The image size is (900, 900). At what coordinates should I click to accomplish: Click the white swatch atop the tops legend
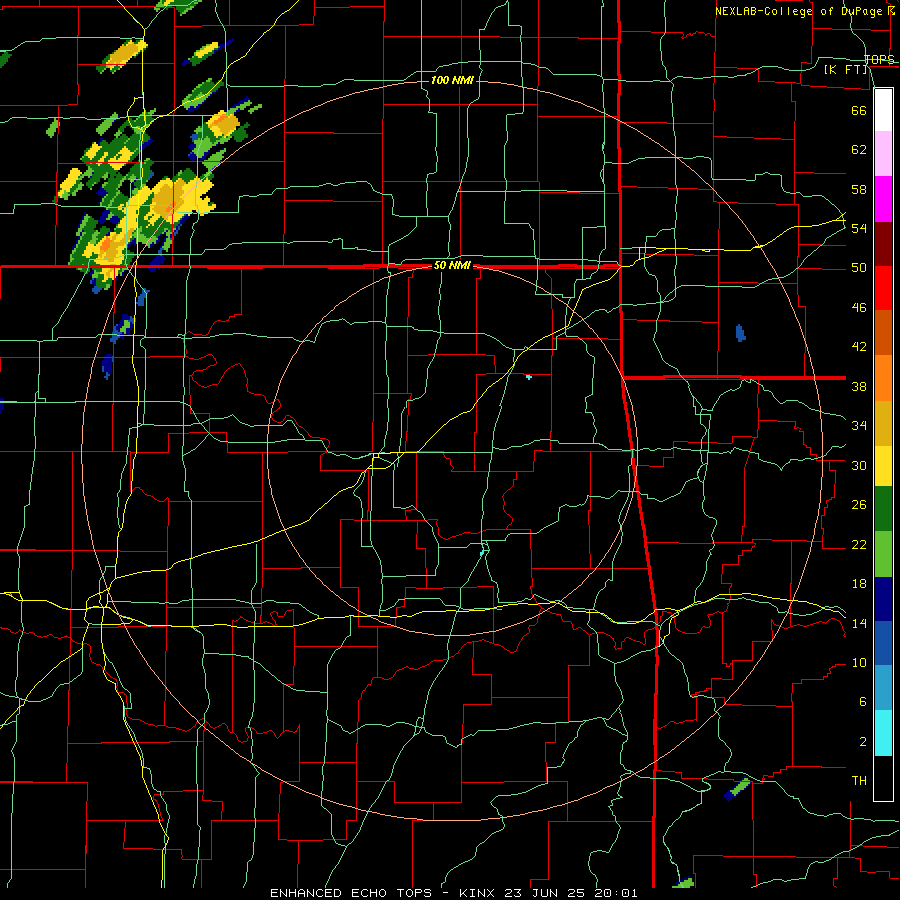coord(883,110)
